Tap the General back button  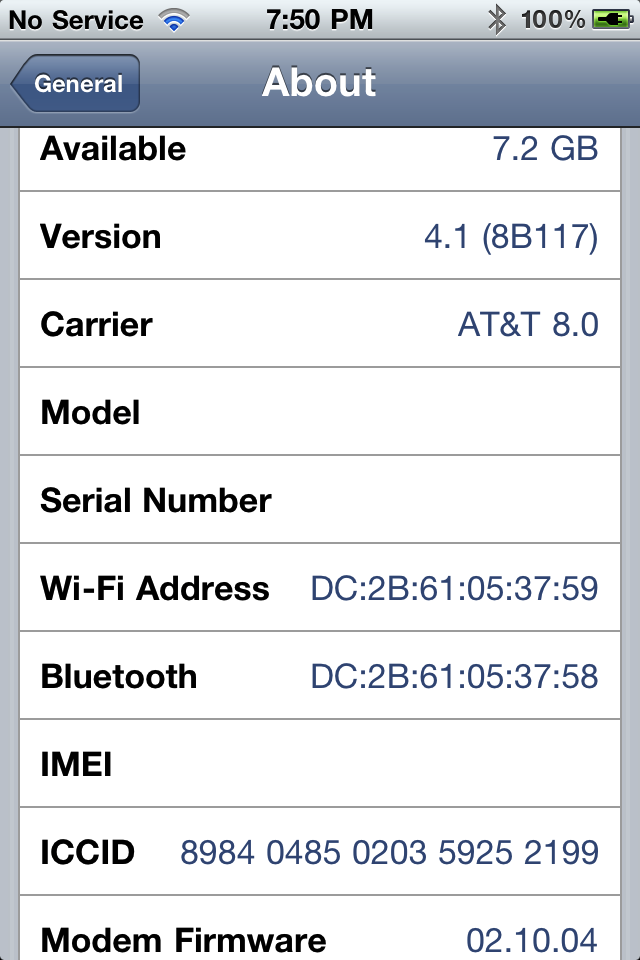pos(76,84)
